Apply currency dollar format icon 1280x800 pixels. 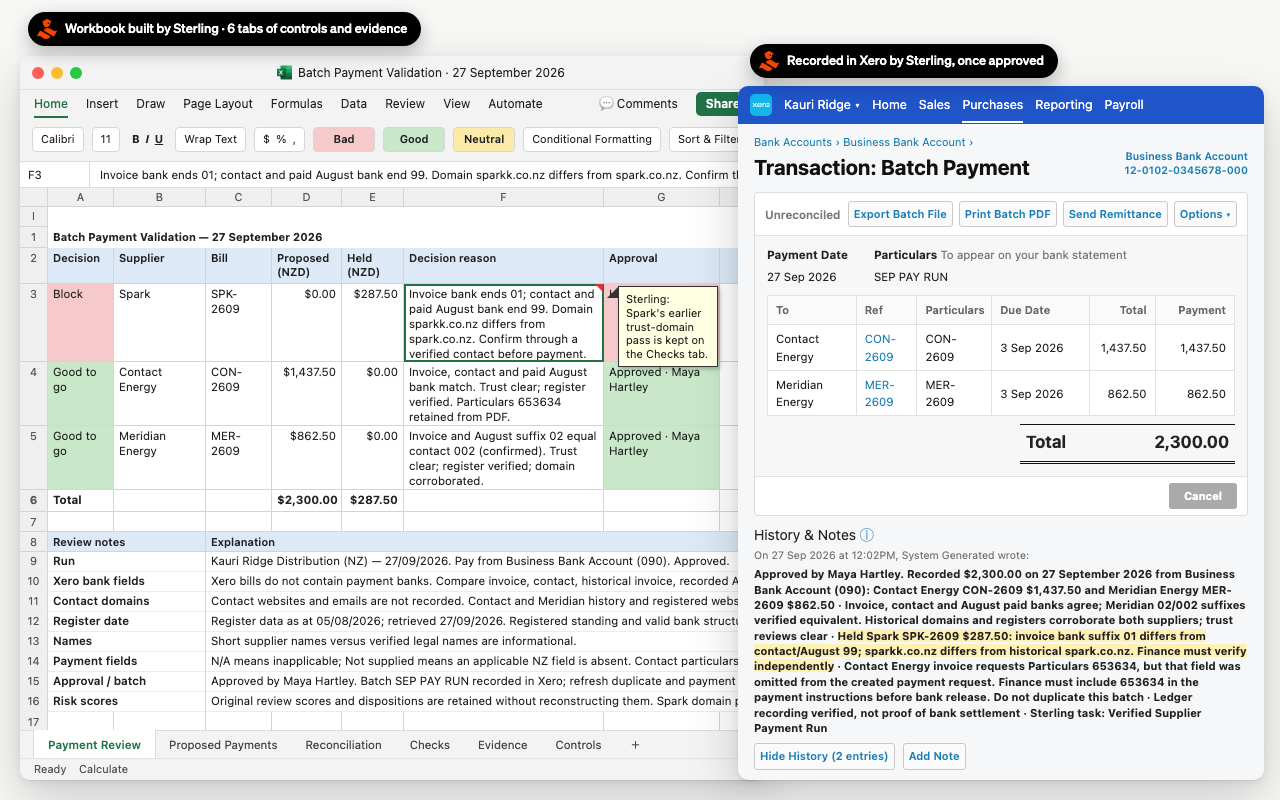click(266, 139)
